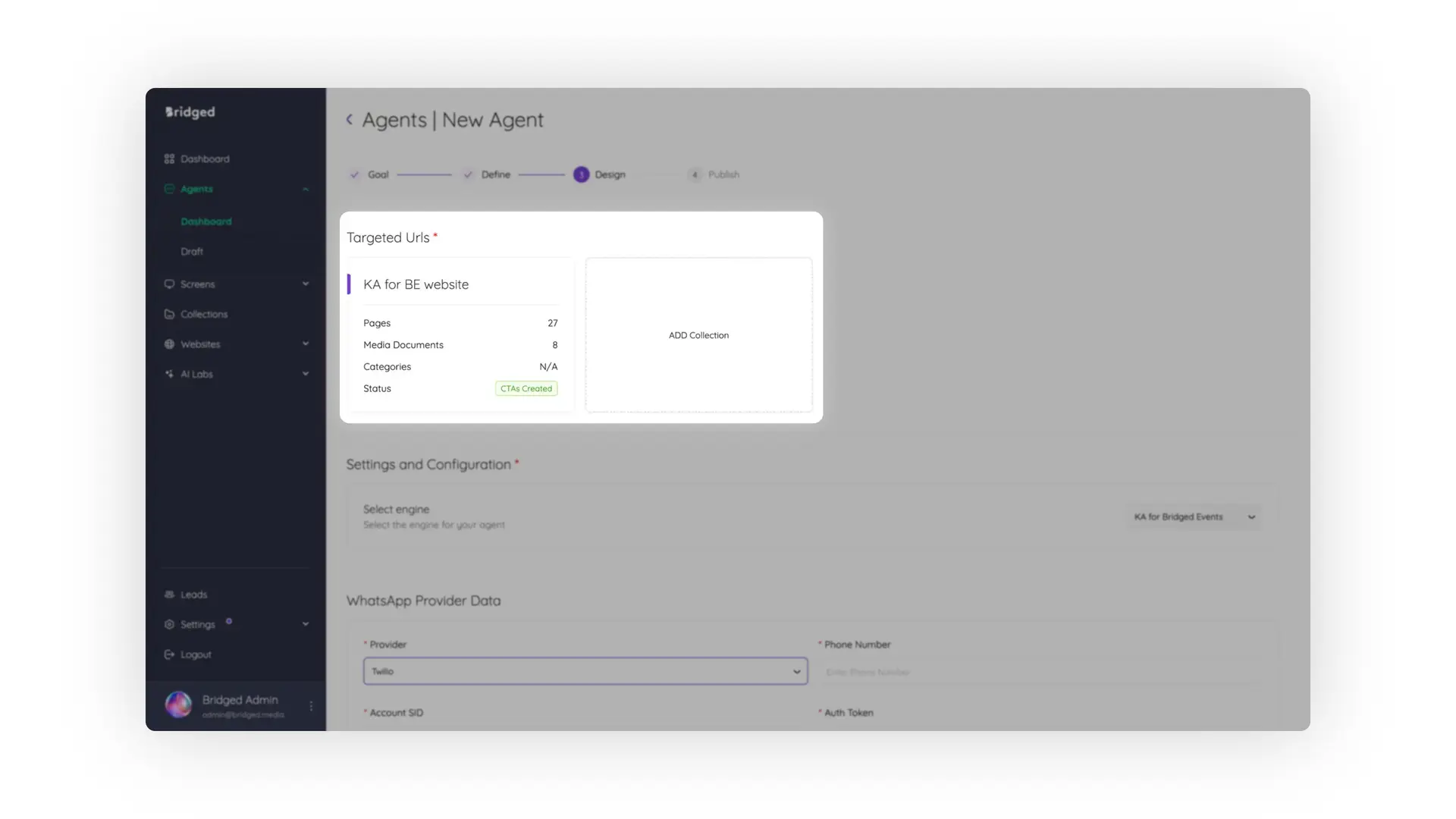
Task: Click the completed Goal step checkmark
Action: pyautogui.click(x=354, y=174)
